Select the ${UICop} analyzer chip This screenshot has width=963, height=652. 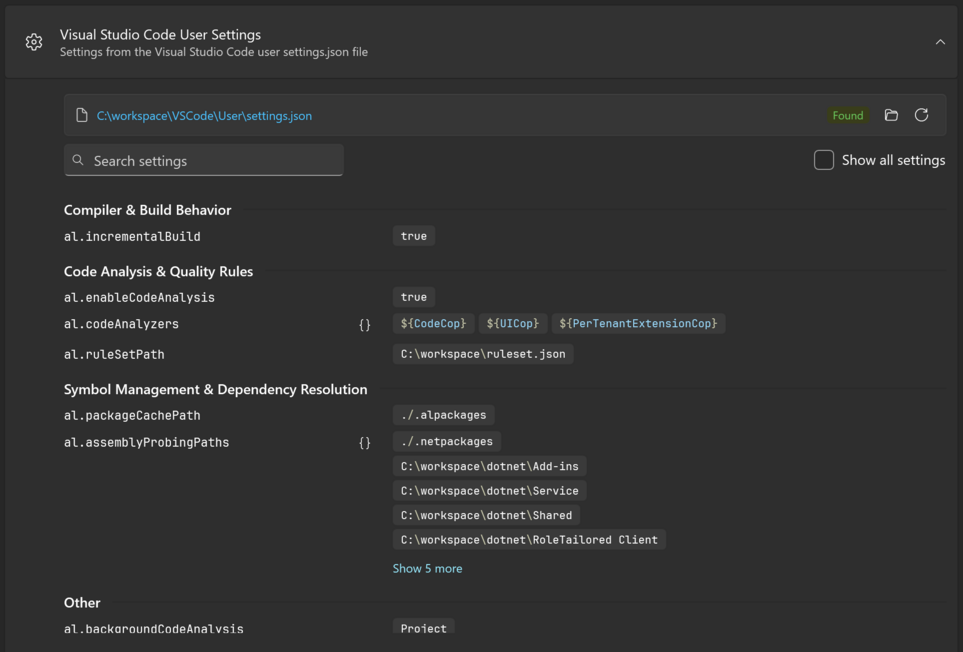[513, 324]
